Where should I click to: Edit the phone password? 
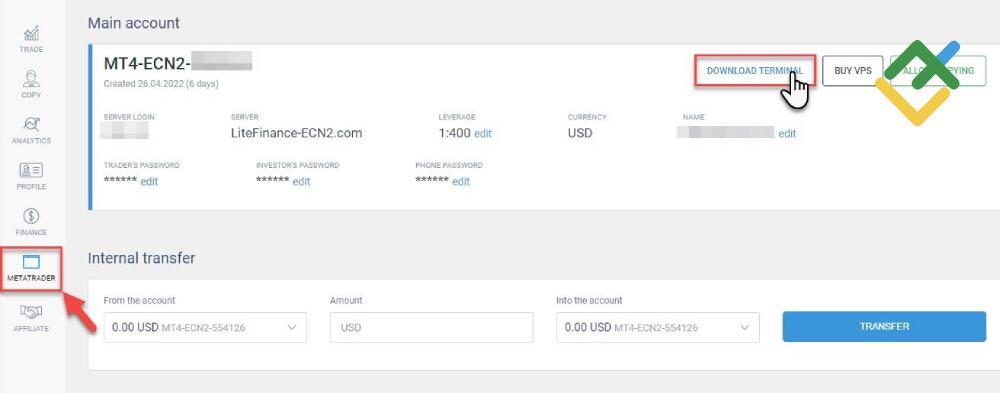pos(460,181)
